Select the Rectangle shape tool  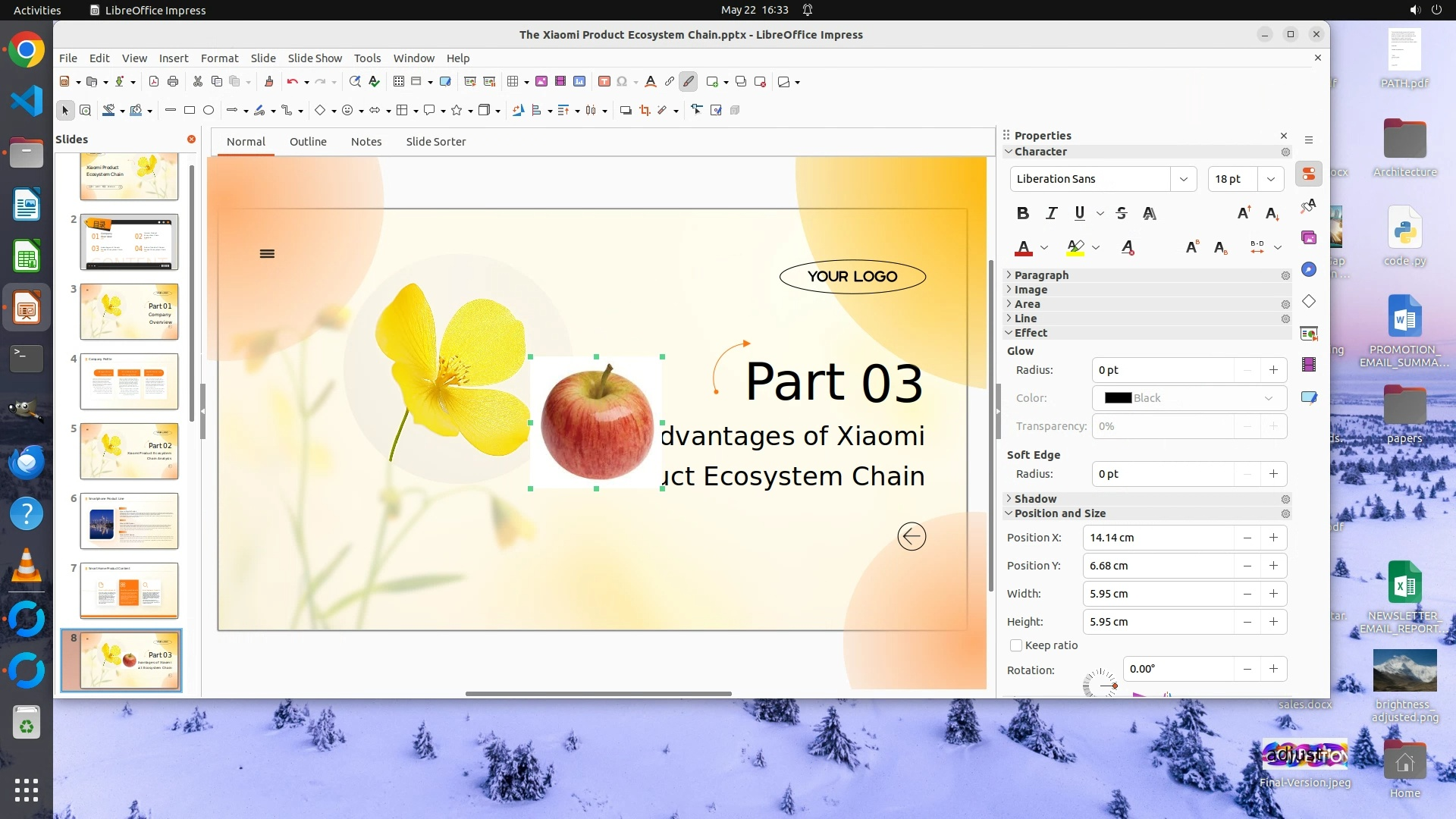click(190, 111)
